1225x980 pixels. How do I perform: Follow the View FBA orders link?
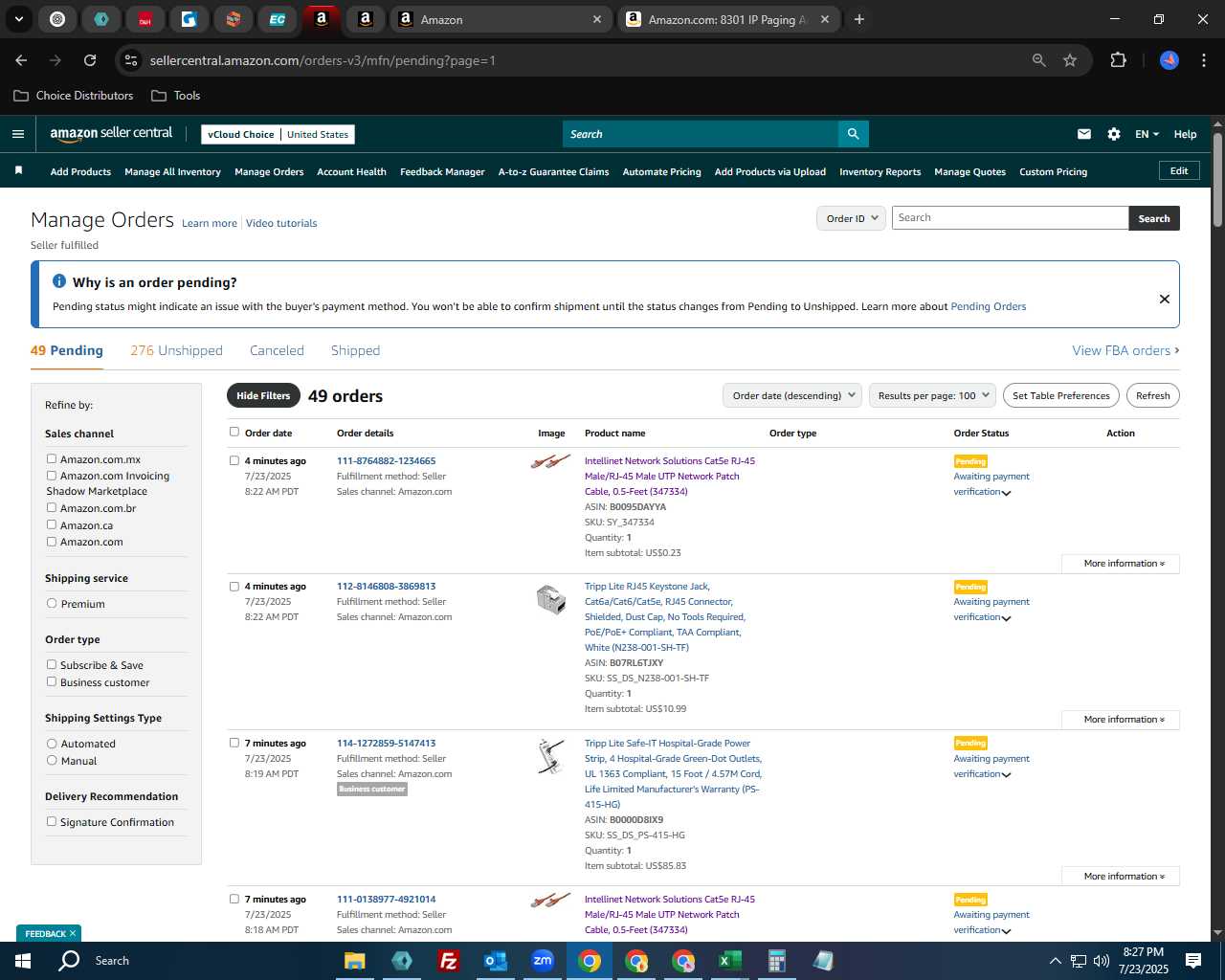pos(1125,350)
